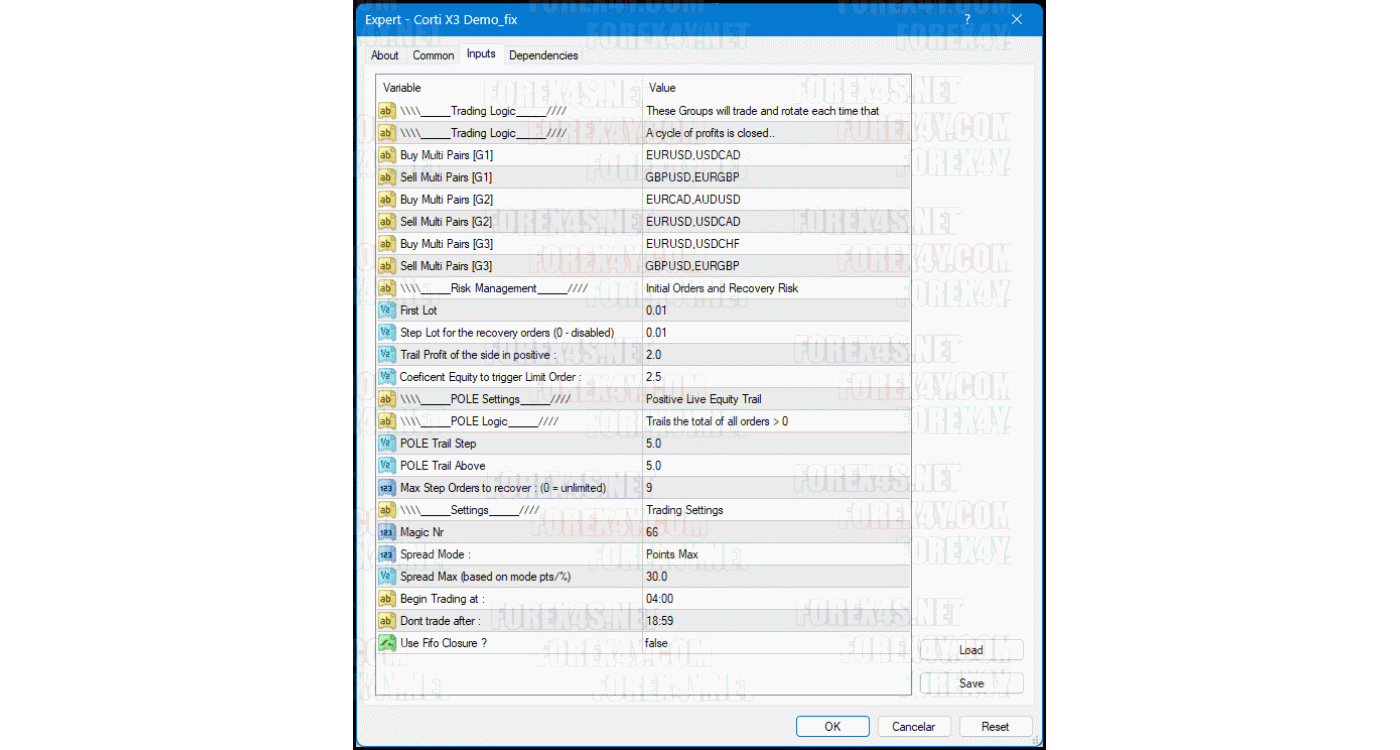Reset inputs with the Reset button
Image resolution: width=1400 pixels, height=750 pixels.
point(995,727)
